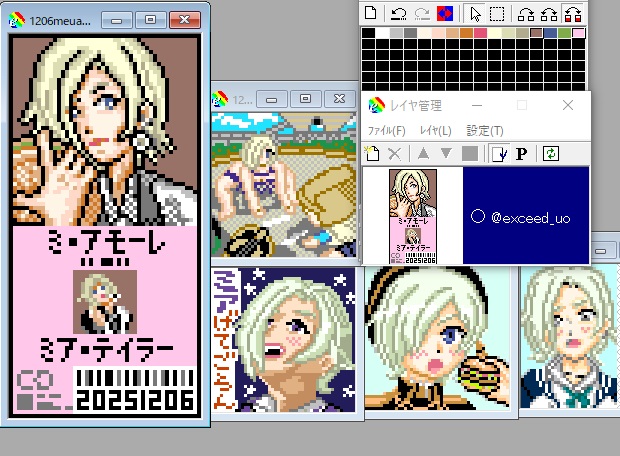Click the portrait canvas in the 1206meua... window

point(105,225)
